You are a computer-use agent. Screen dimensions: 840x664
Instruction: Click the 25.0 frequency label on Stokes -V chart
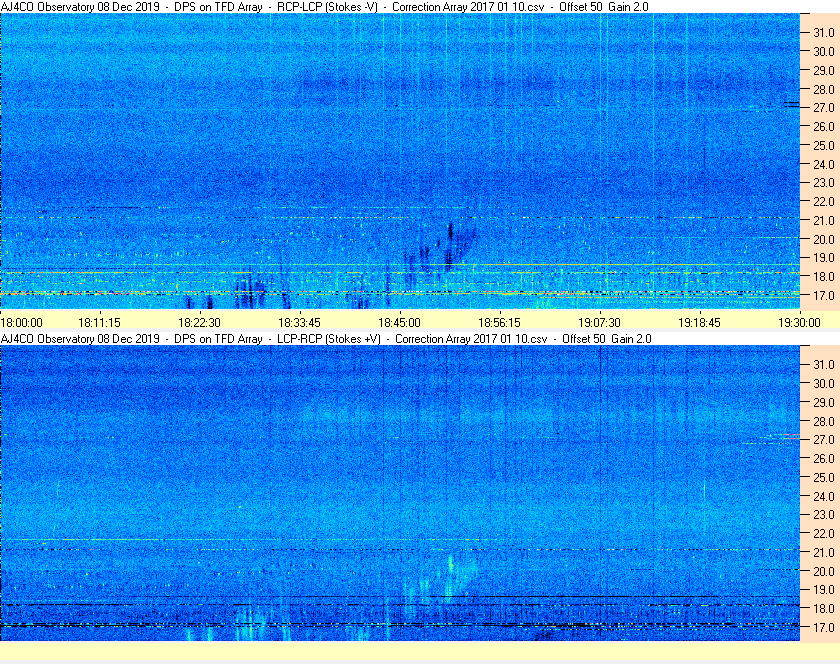[x=824, y=146]
